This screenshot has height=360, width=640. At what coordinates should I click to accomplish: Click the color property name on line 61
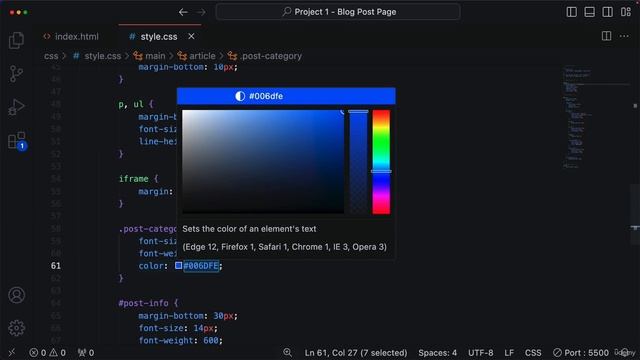[151, 266]
